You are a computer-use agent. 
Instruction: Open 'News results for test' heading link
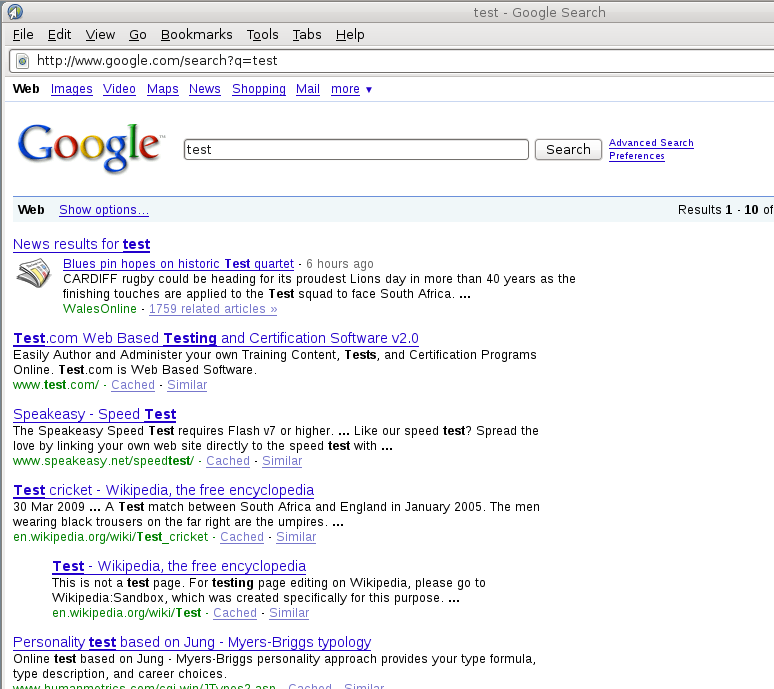[x=81, y=244]
